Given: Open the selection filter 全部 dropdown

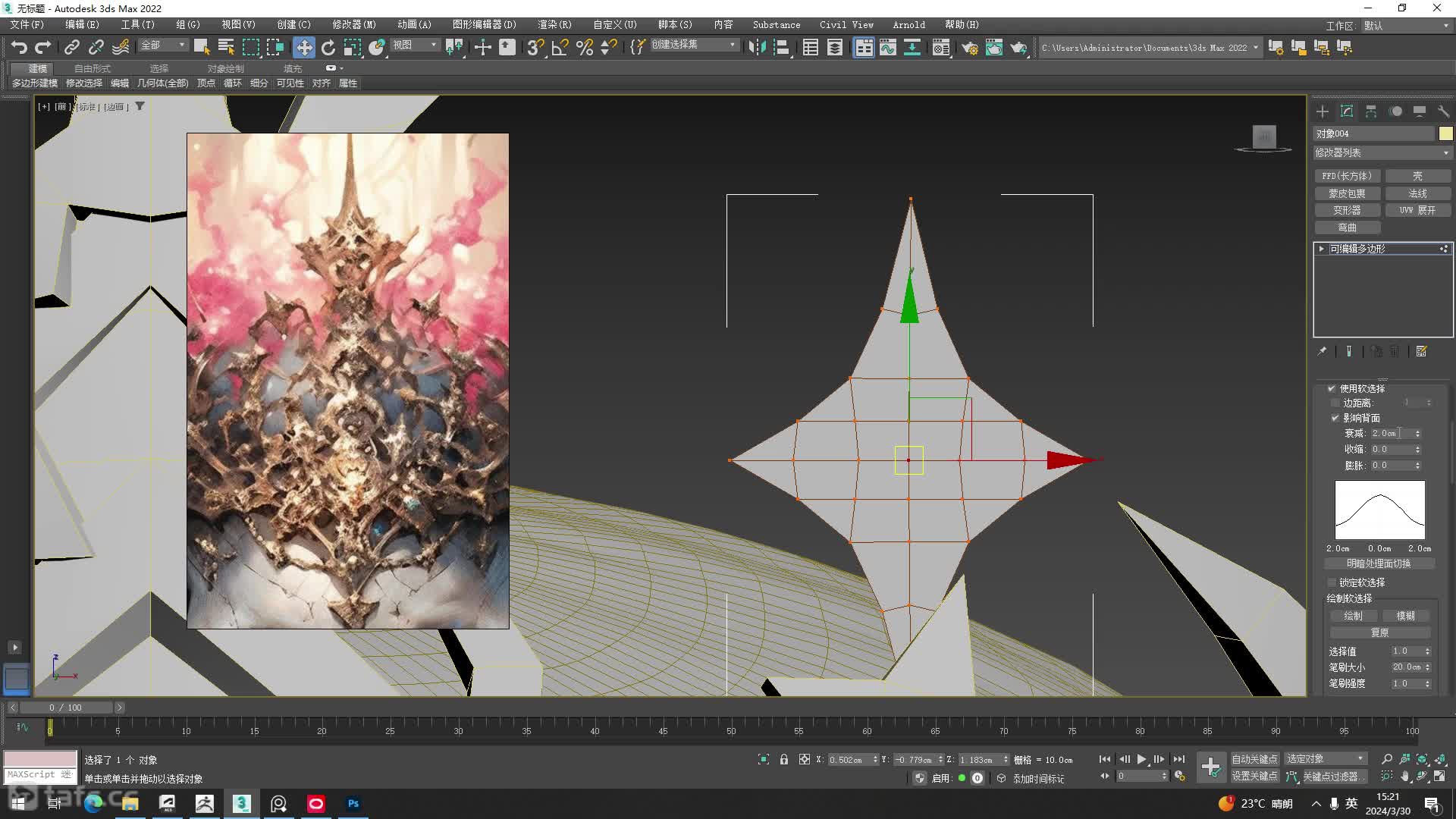Looking at the screenshot, I should [162, 45].
